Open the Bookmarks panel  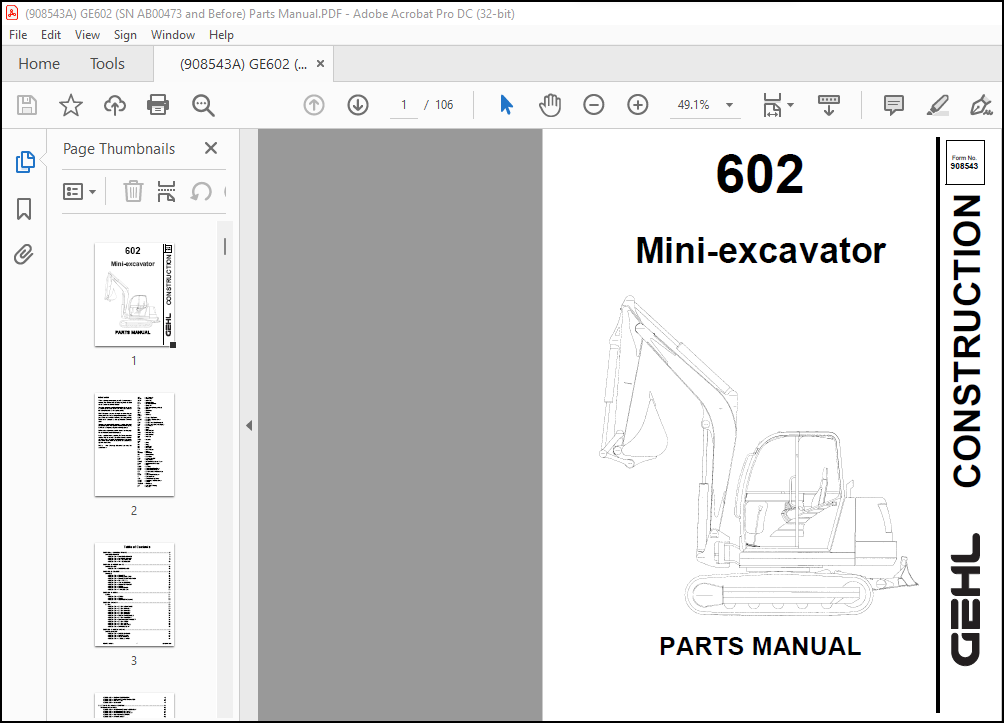(24, 209)
